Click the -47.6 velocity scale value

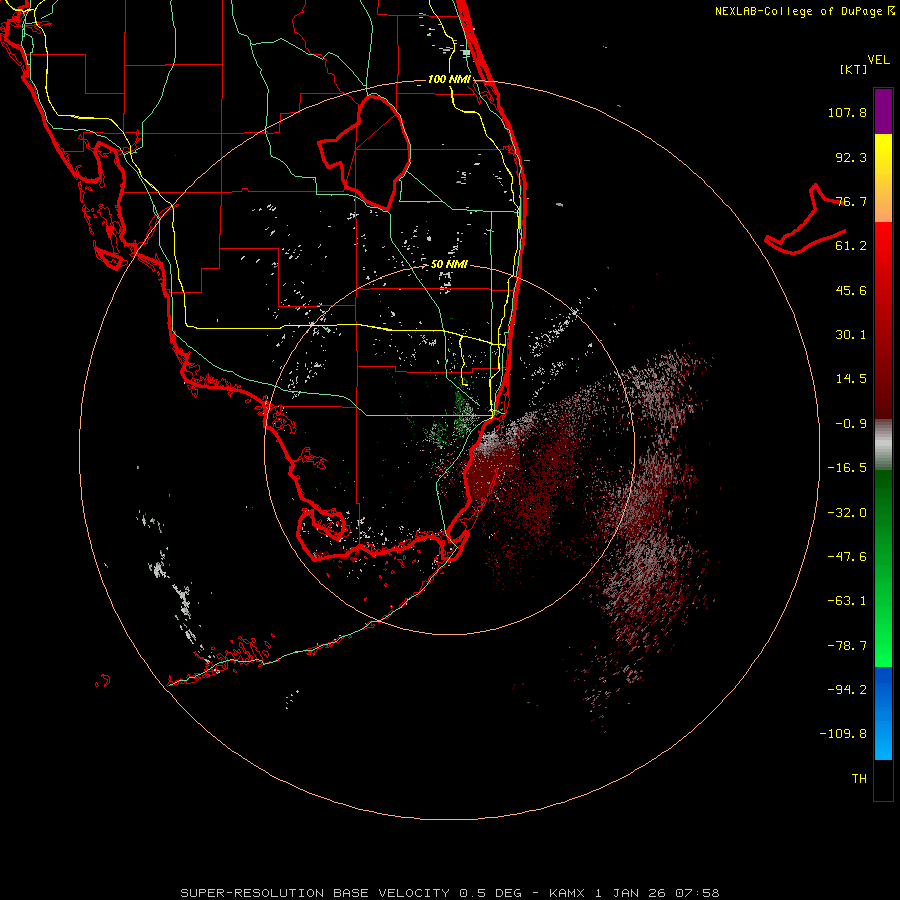[847, 557]
